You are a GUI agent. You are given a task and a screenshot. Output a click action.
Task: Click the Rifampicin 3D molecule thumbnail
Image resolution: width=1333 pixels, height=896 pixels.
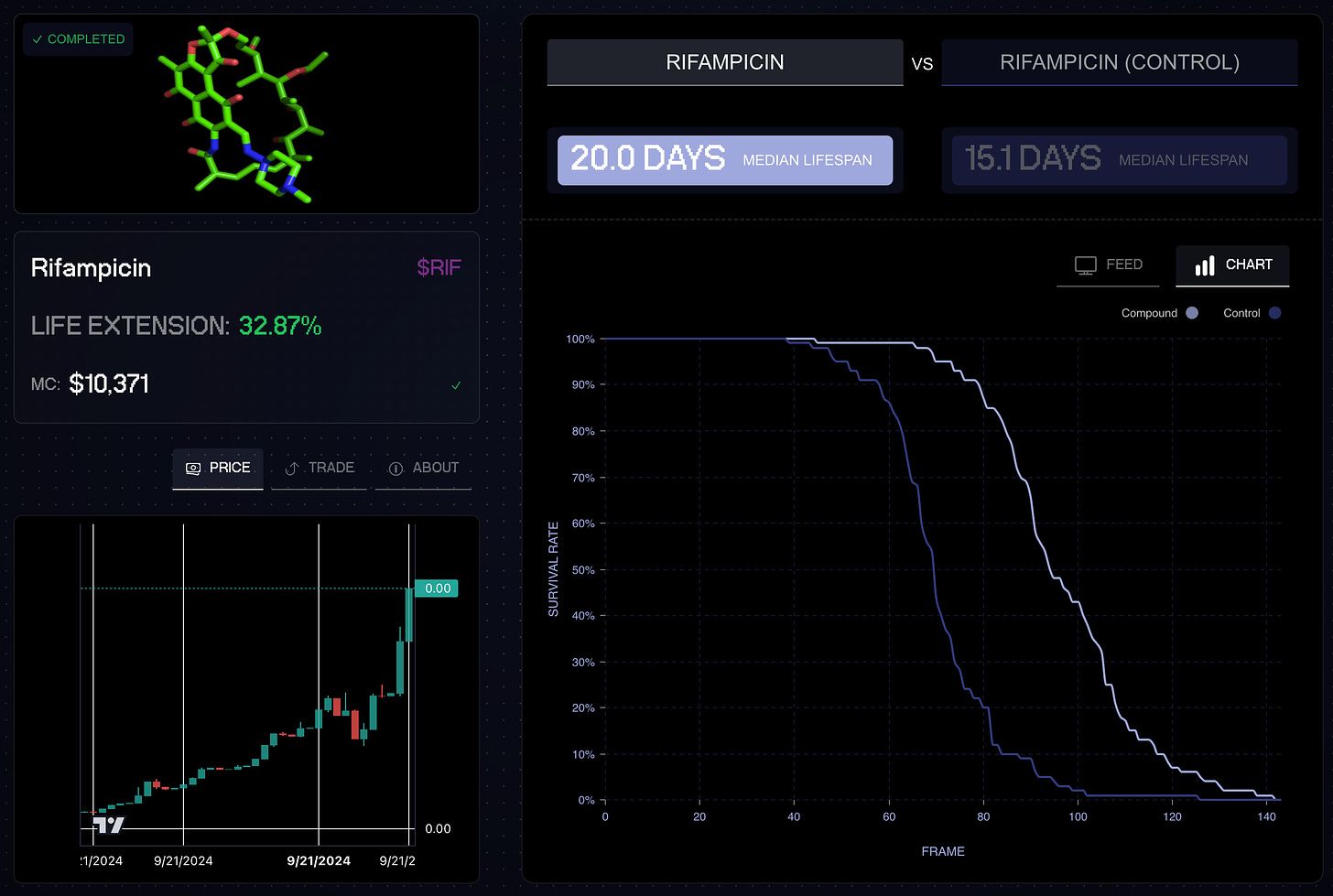coord(246,113)
